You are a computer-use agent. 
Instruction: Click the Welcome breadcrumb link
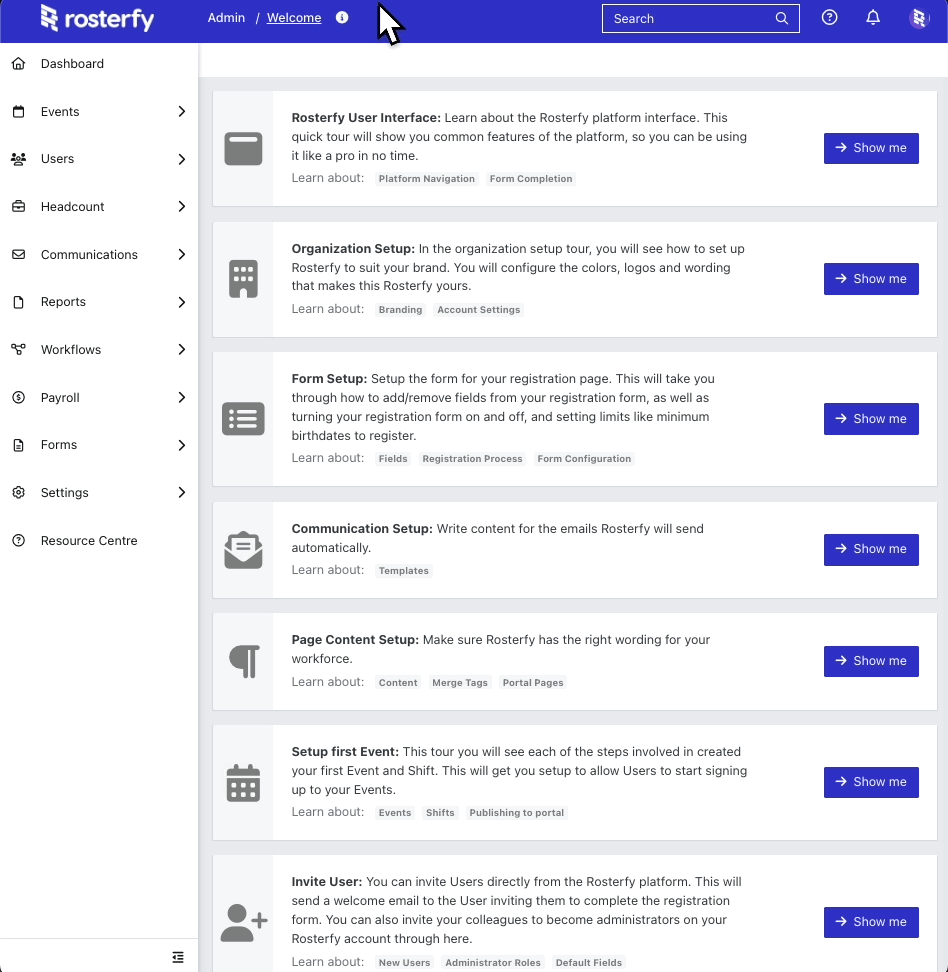tap(294, 18)
